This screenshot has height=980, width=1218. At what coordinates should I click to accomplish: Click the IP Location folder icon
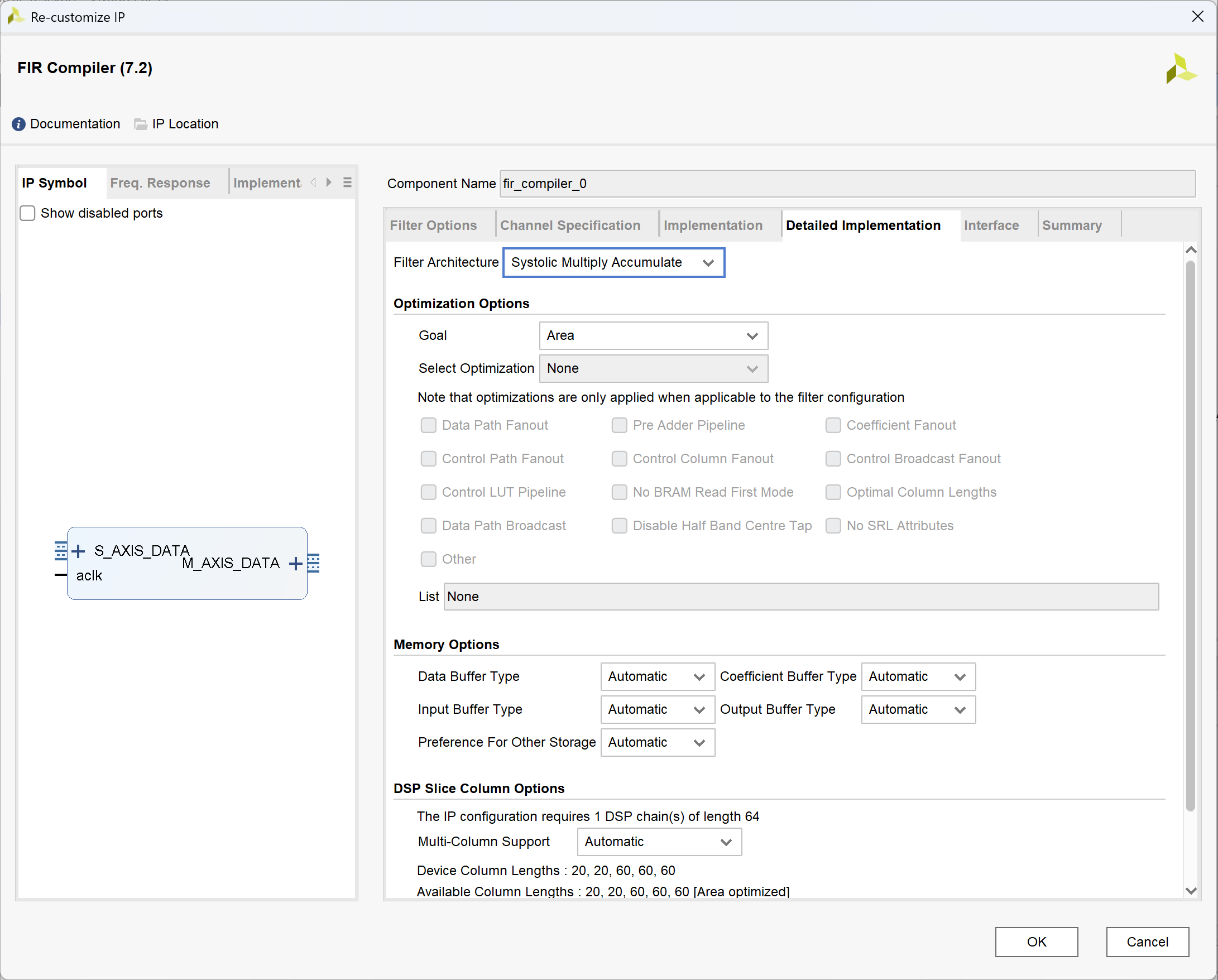click(x=140, y=124)
